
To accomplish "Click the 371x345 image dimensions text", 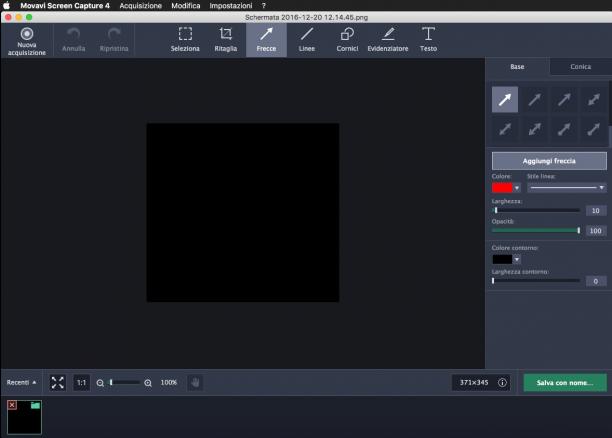I will (x=474, y=383).
